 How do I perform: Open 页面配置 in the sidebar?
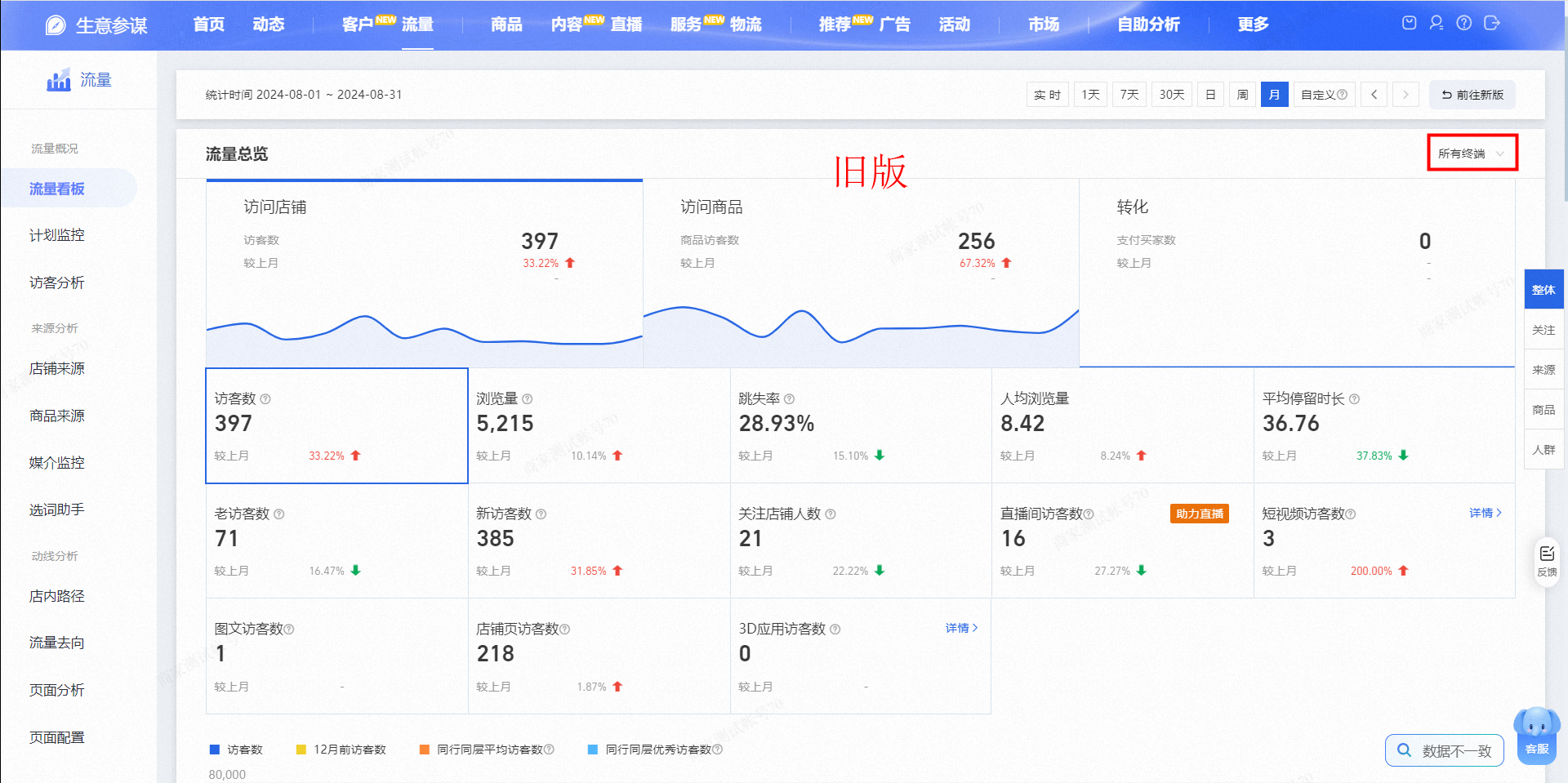(57, 737)
